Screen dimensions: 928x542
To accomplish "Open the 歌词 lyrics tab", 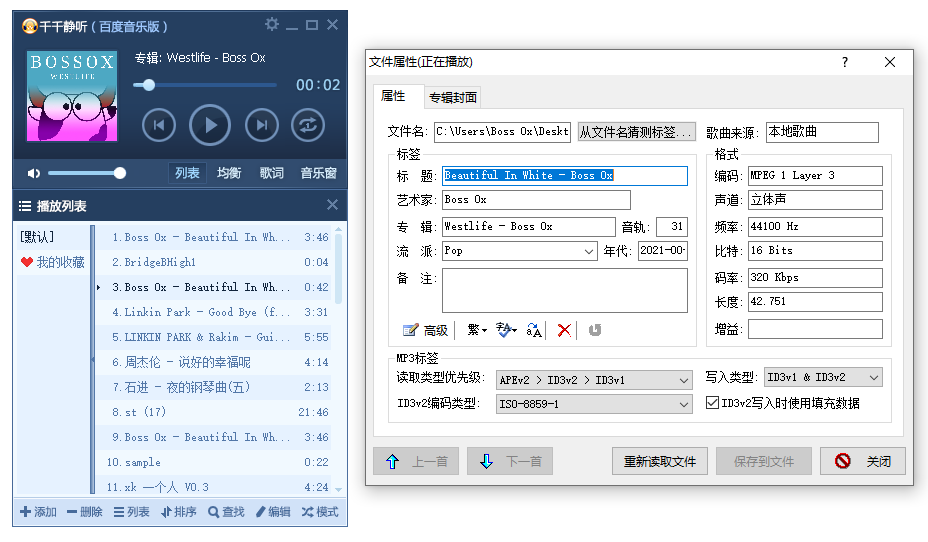I will (272, 173).
